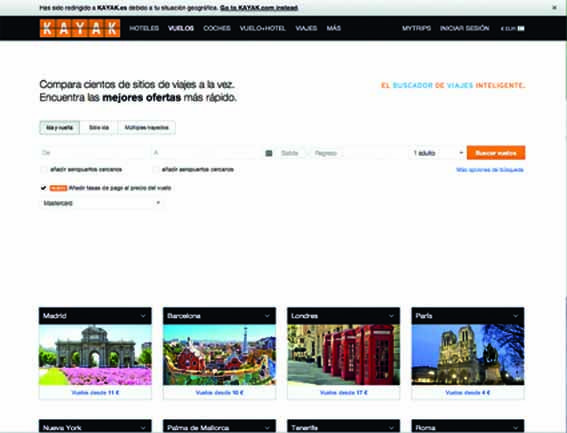Toggle first añadir aeropuertos cercanos checkbox
This screenshot has width=567, height=433.
[44, 170]
